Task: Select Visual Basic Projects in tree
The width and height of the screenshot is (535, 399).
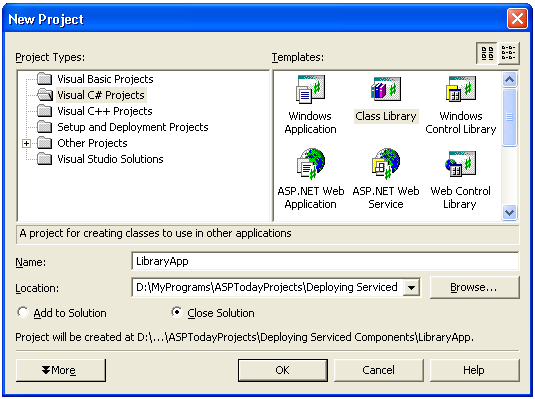Action: pyautogui.click(x=105, y=79)
